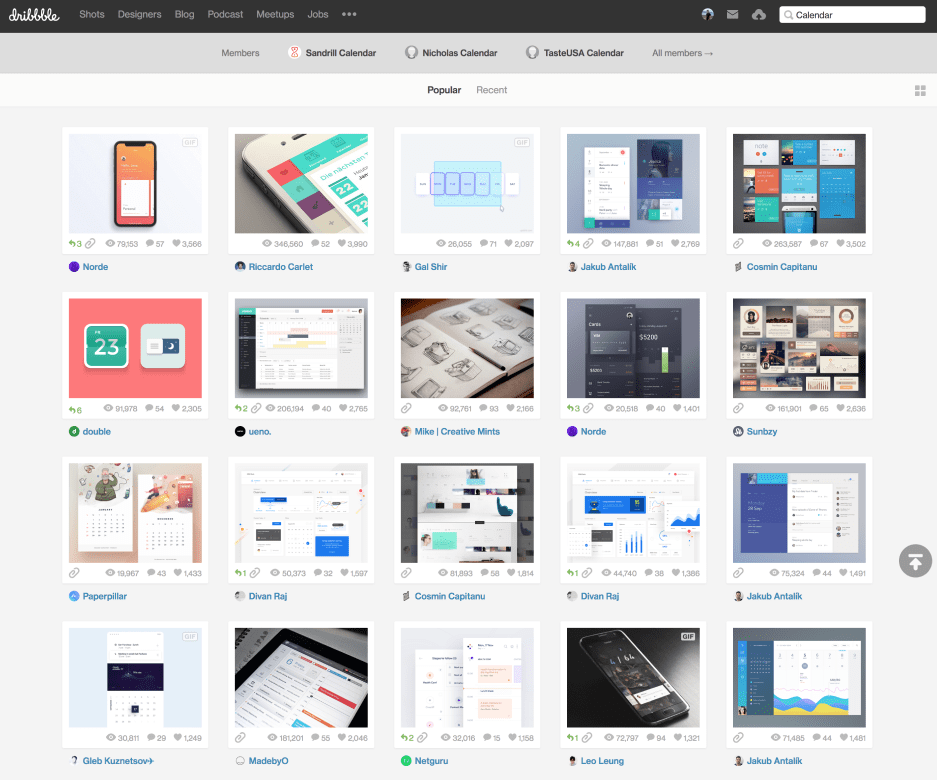Image resolution: width=937 pixels, height=780 pixels.
Task: Open Cosmin Capitanu's profile in first row
Action: (782, 267)
